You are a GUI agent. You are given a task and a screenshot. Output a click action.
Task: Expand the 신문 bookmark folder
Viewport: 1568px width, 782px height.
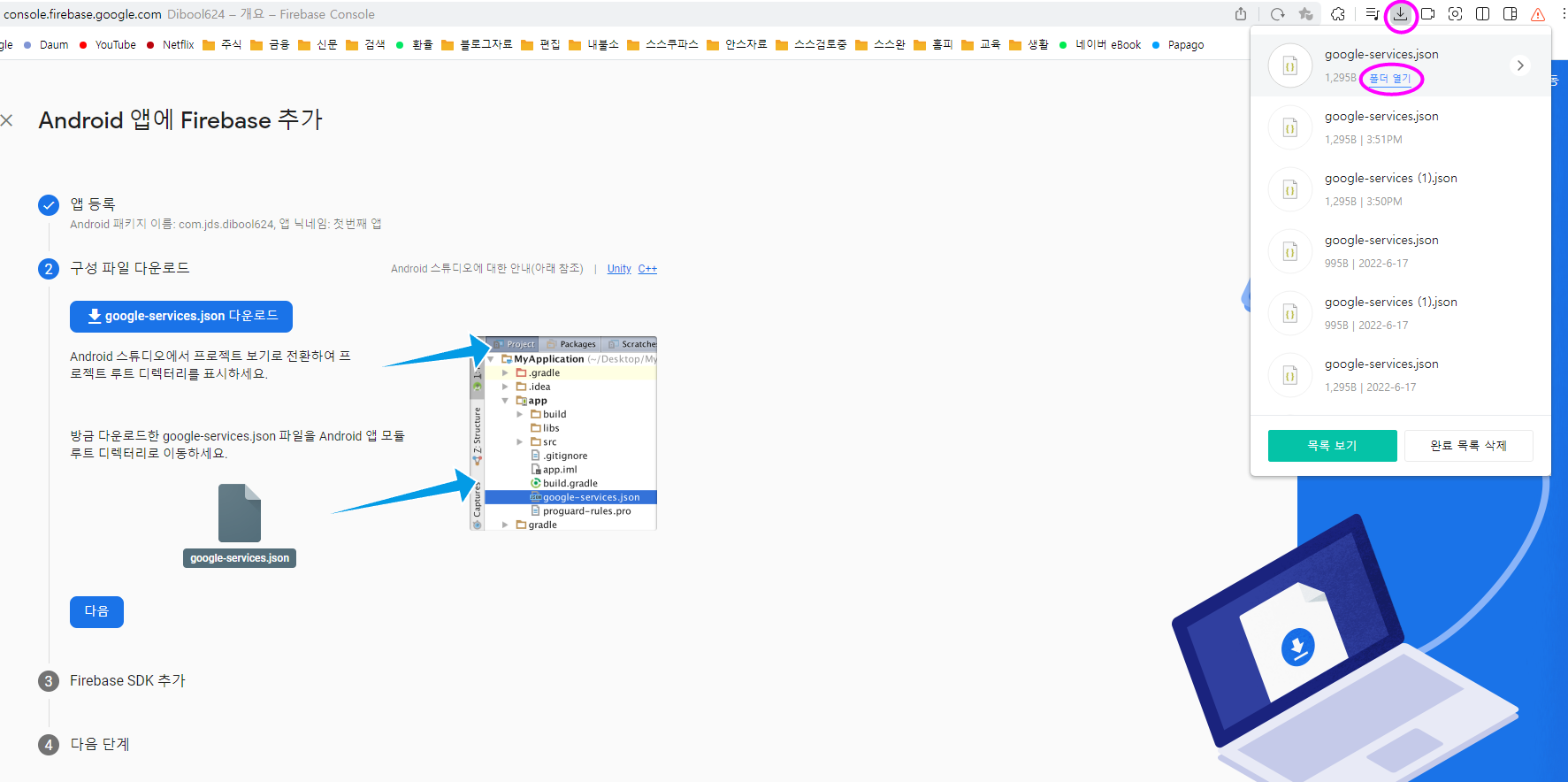pos(317,45)
